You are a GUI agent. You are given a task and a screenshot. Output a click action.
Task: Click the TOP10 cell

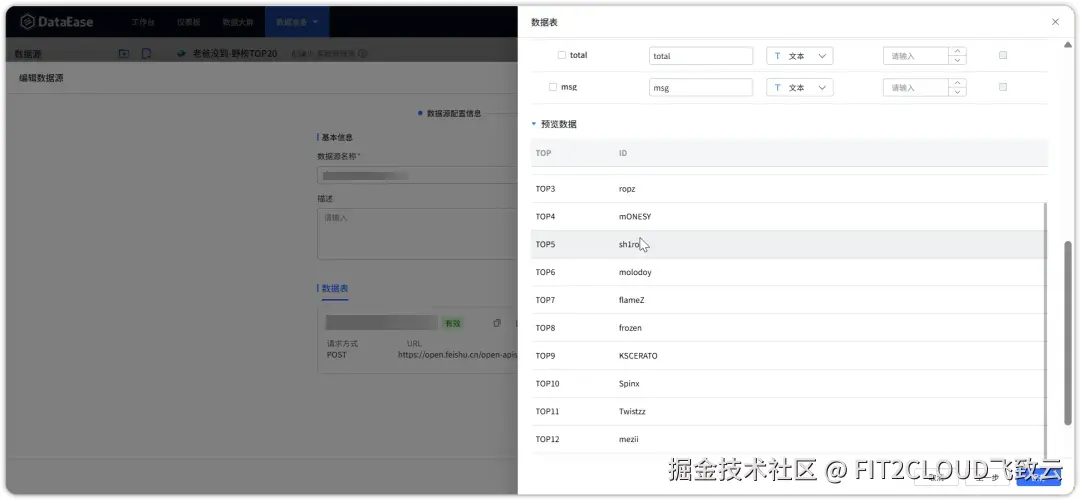tap(547, 384)
